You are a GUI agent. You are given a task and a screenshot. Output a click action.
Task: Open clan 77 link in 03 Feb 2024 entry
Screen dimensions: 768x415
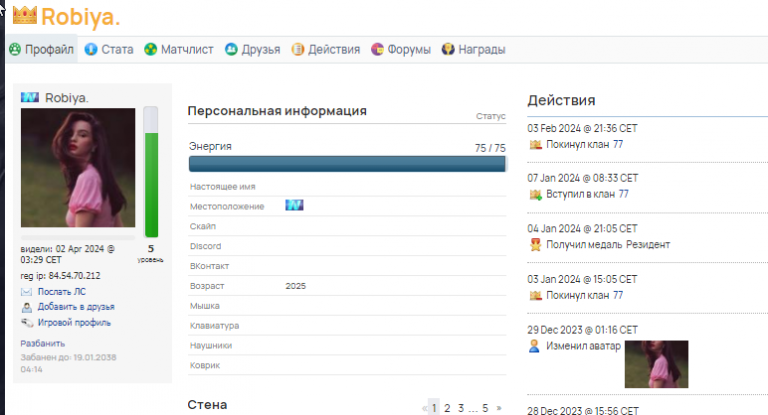pyautogui.click(x=618, y=145)
